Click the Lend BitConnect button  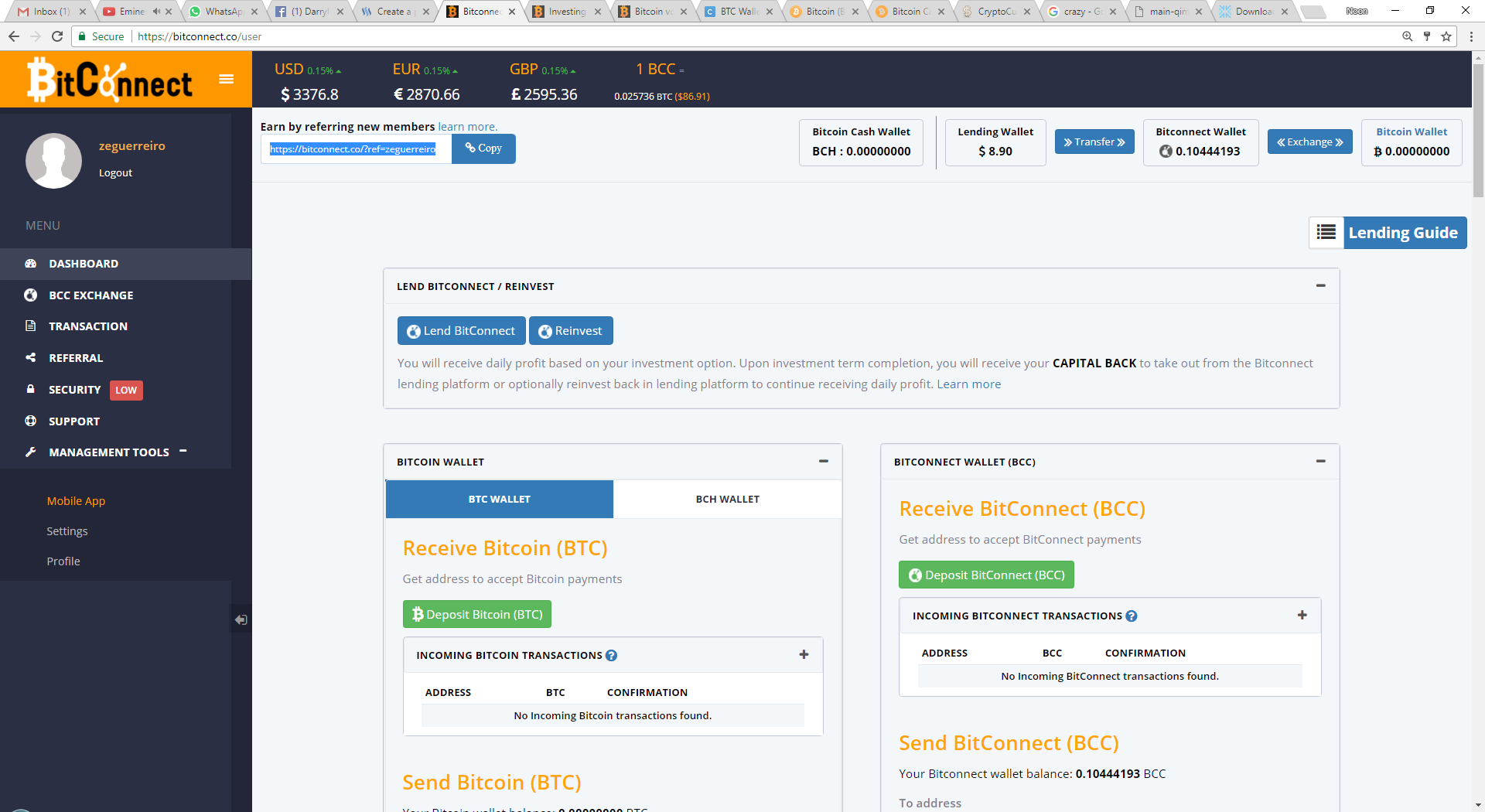[462, 331]
